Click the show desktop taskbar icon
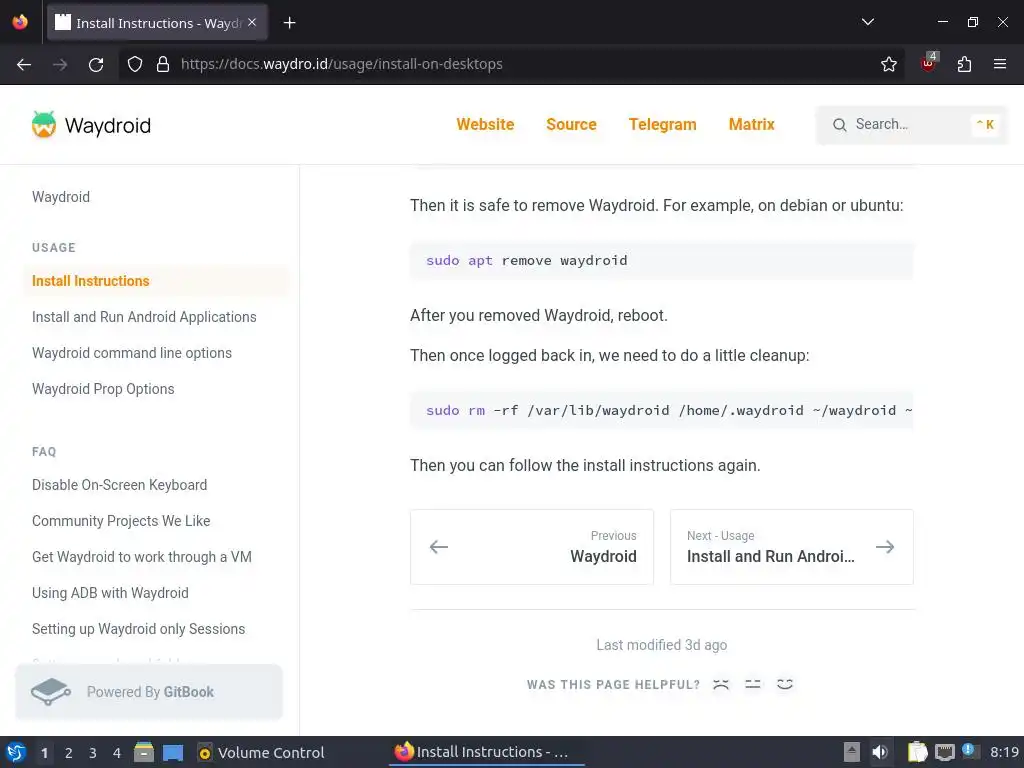The height and width of the screenshot is (768, 1024). (173, 752)
